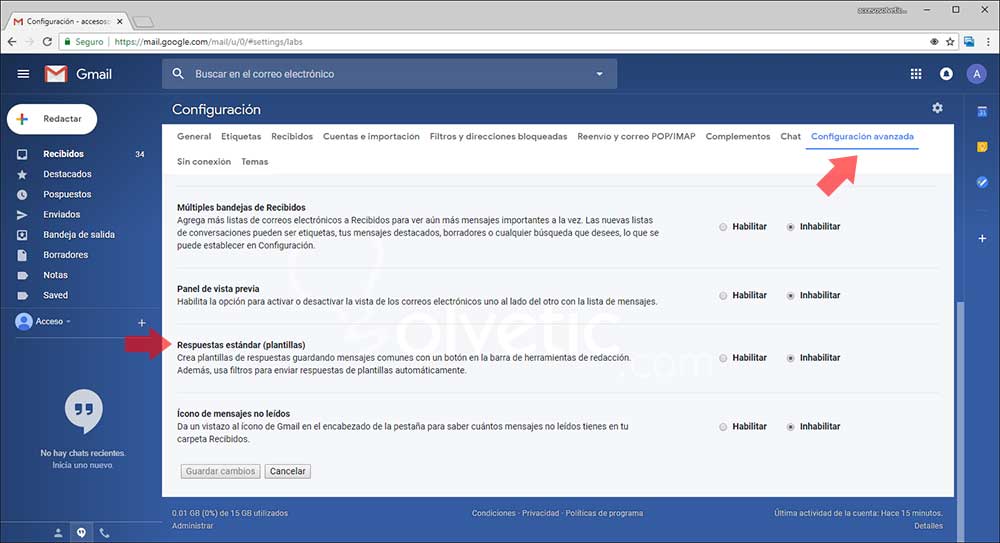The image size is (1000, 543).
Task: Open the main menu hamburger icon
Action: pos(23,74)
